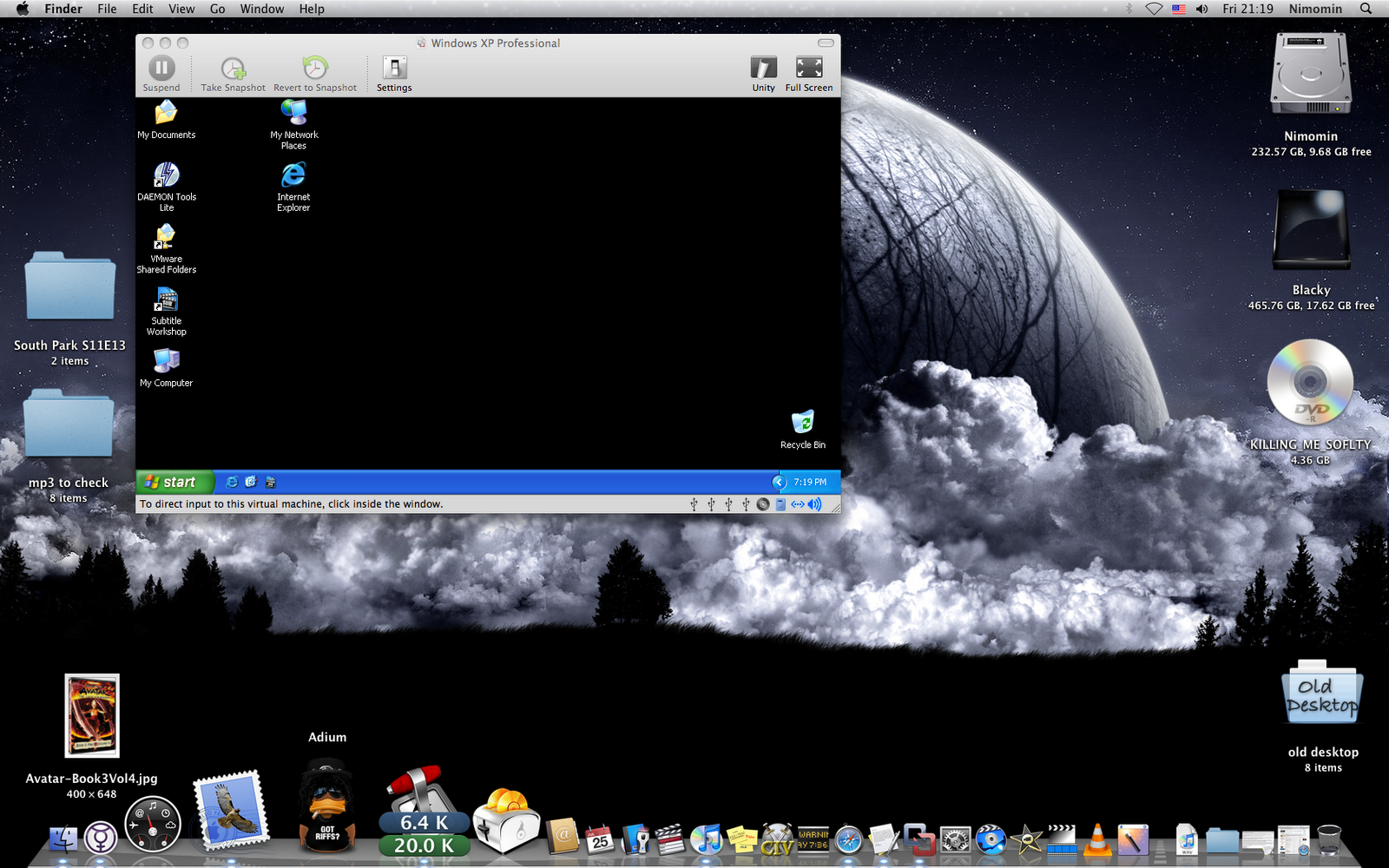Open Toast Titanium toaster icon in Dock

click(506, 820)
